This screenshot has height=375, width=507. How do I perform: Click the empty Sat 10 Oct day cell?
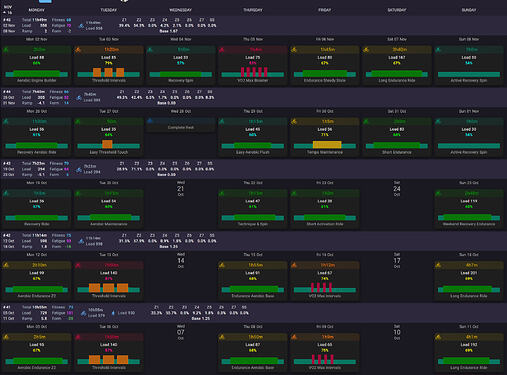click(x=397, y=349)
